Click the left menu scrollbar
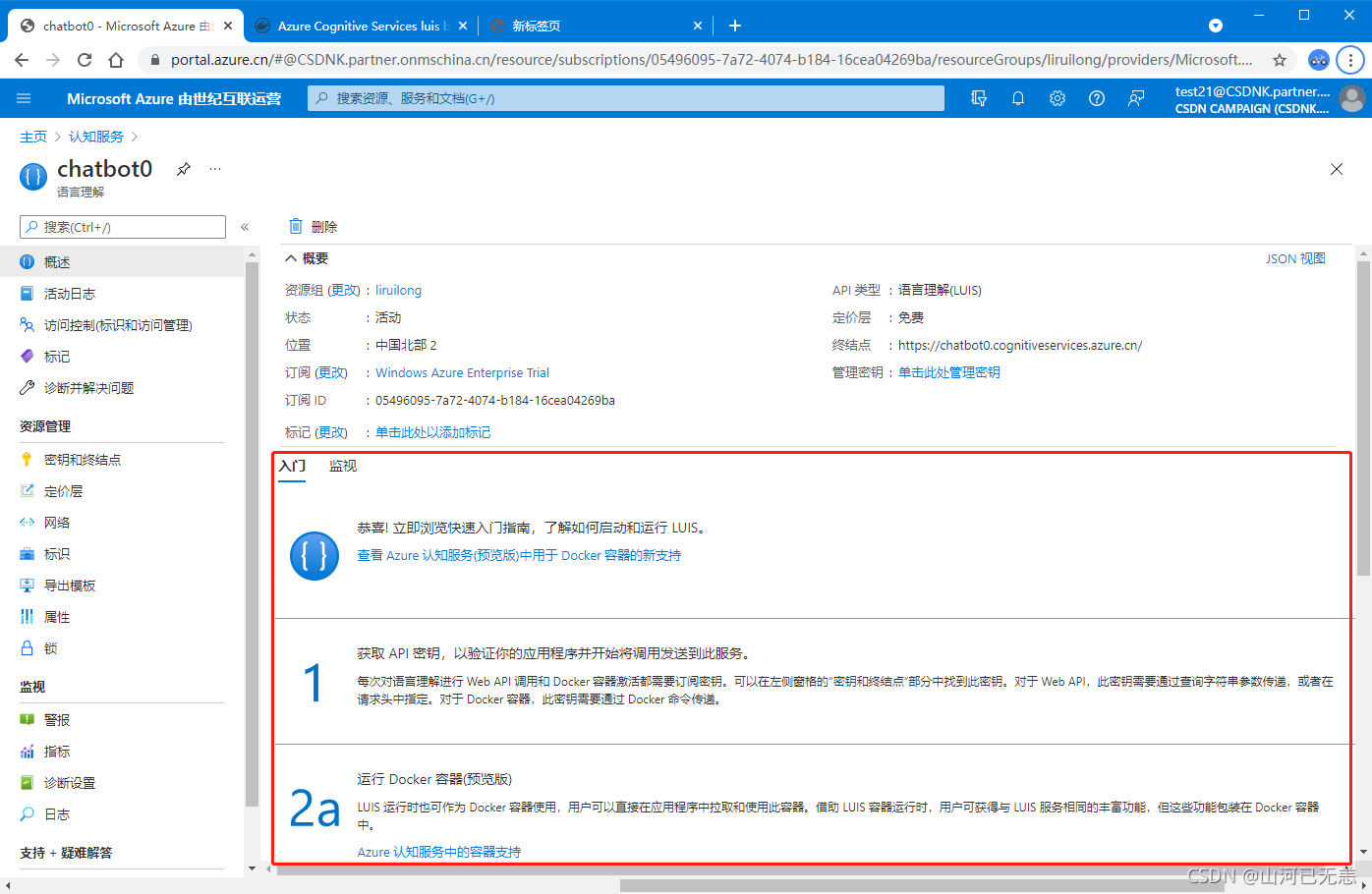Image resolution: width=1372 pixels, height=894 pixels. 253,535
